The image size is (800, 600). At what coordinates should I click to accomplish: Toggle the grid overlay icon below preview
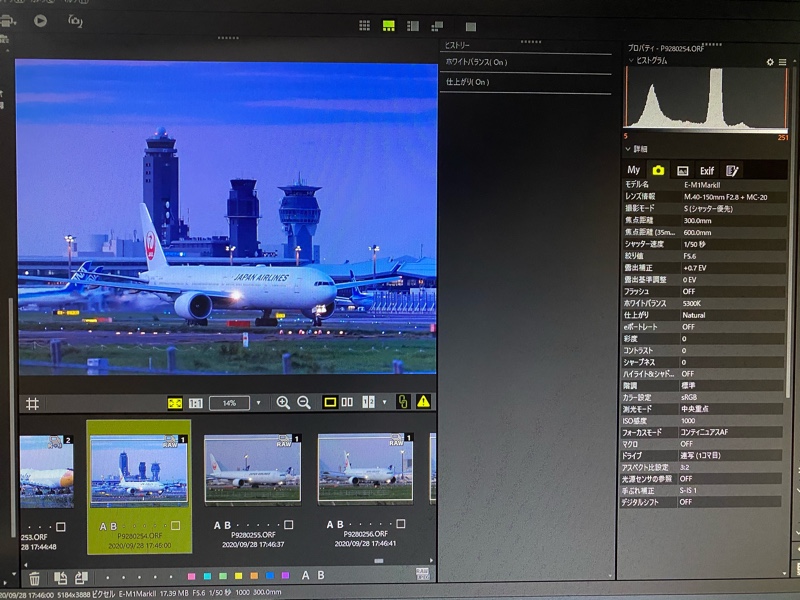(32, 404)
